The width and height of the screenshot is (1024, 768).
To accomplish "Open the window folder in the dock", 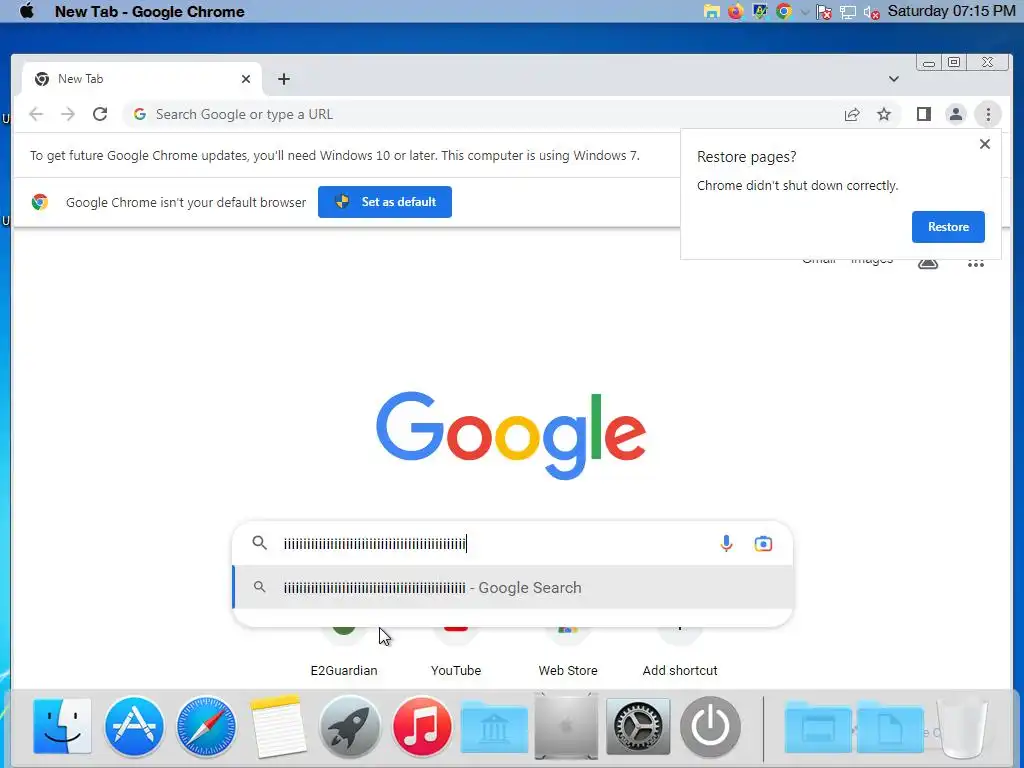I will (x=818, y=726).
